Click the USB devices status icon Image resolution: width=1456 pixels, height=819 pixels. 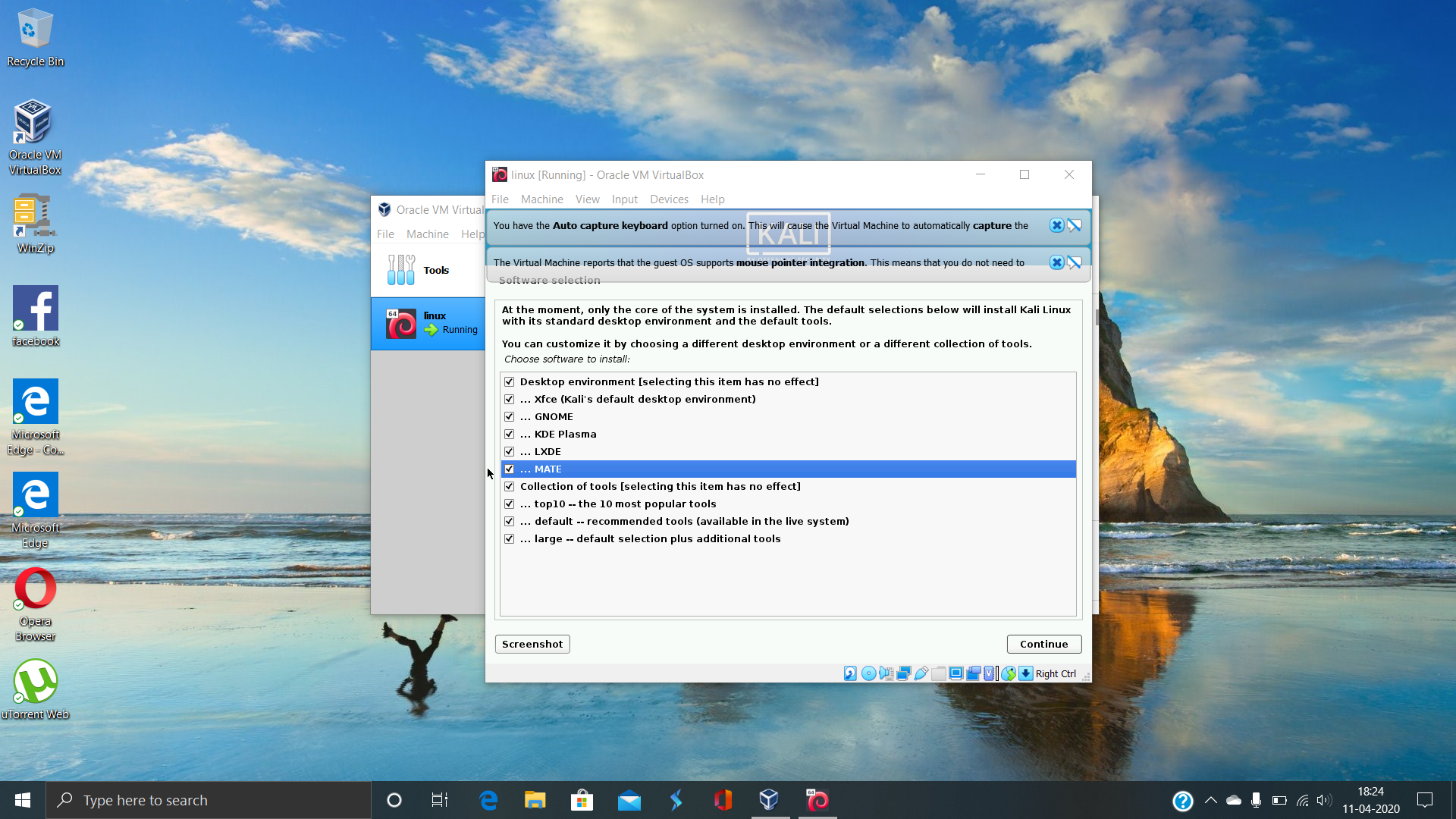click(921, 673)
